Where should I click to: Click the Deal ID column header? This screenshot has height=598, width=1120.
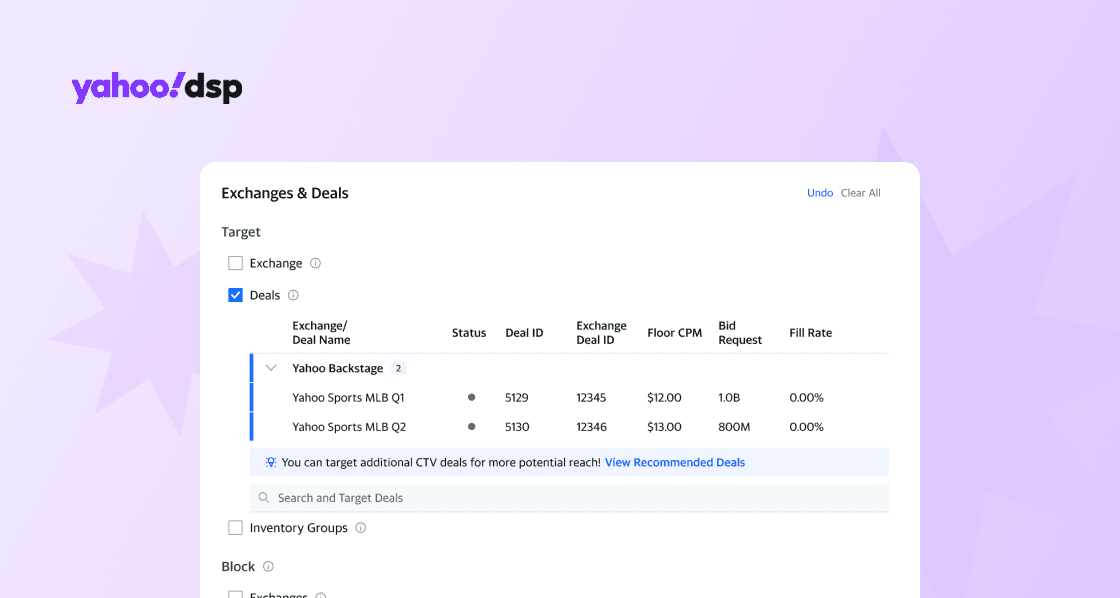524,333
